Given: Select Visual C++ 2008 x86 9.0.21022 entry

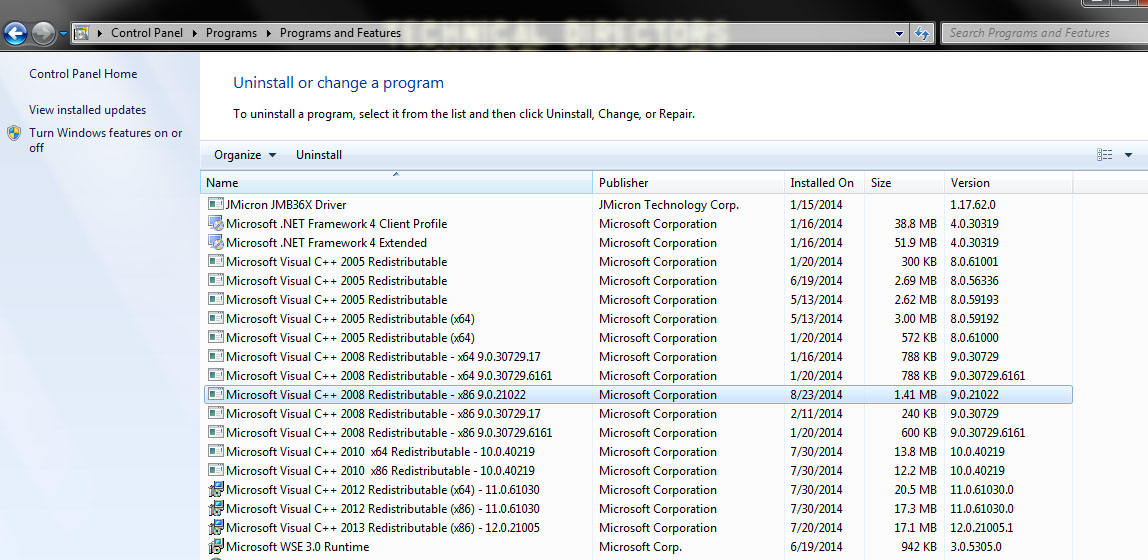Looking at the screenshot, I should click(636, 395).
